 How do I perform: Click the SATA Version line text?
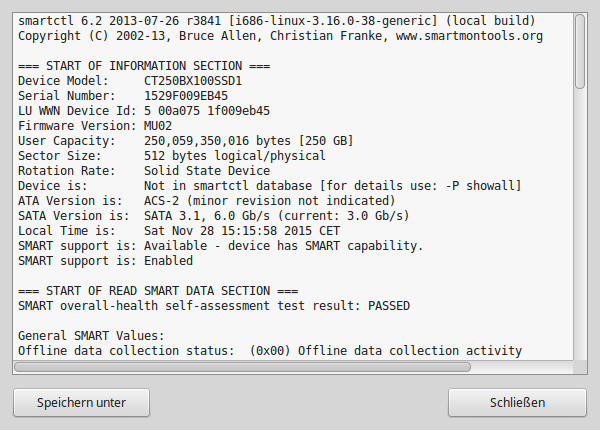click(214, 216)
